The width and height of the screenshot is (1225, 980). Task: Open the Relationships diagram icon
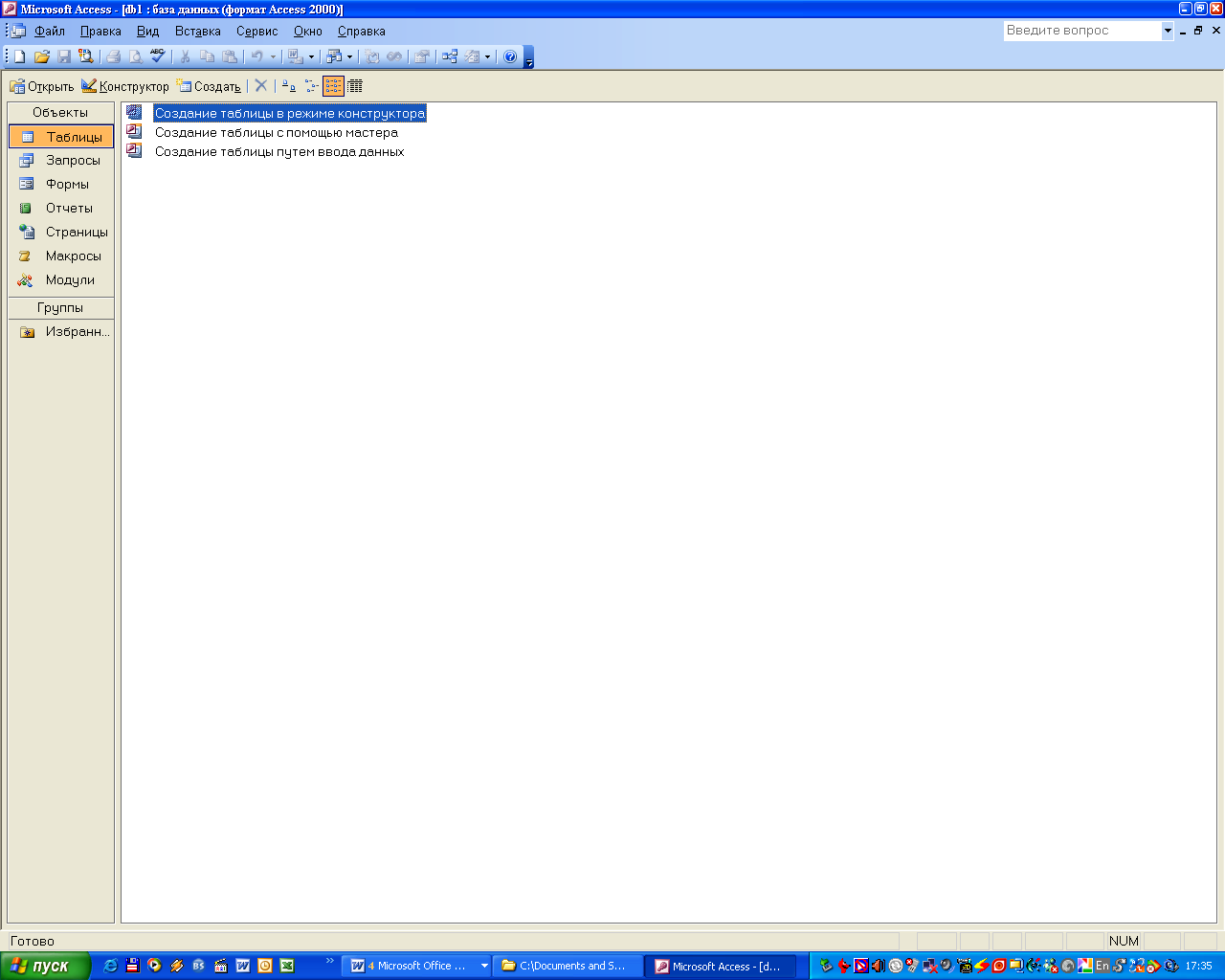(450, 56)
